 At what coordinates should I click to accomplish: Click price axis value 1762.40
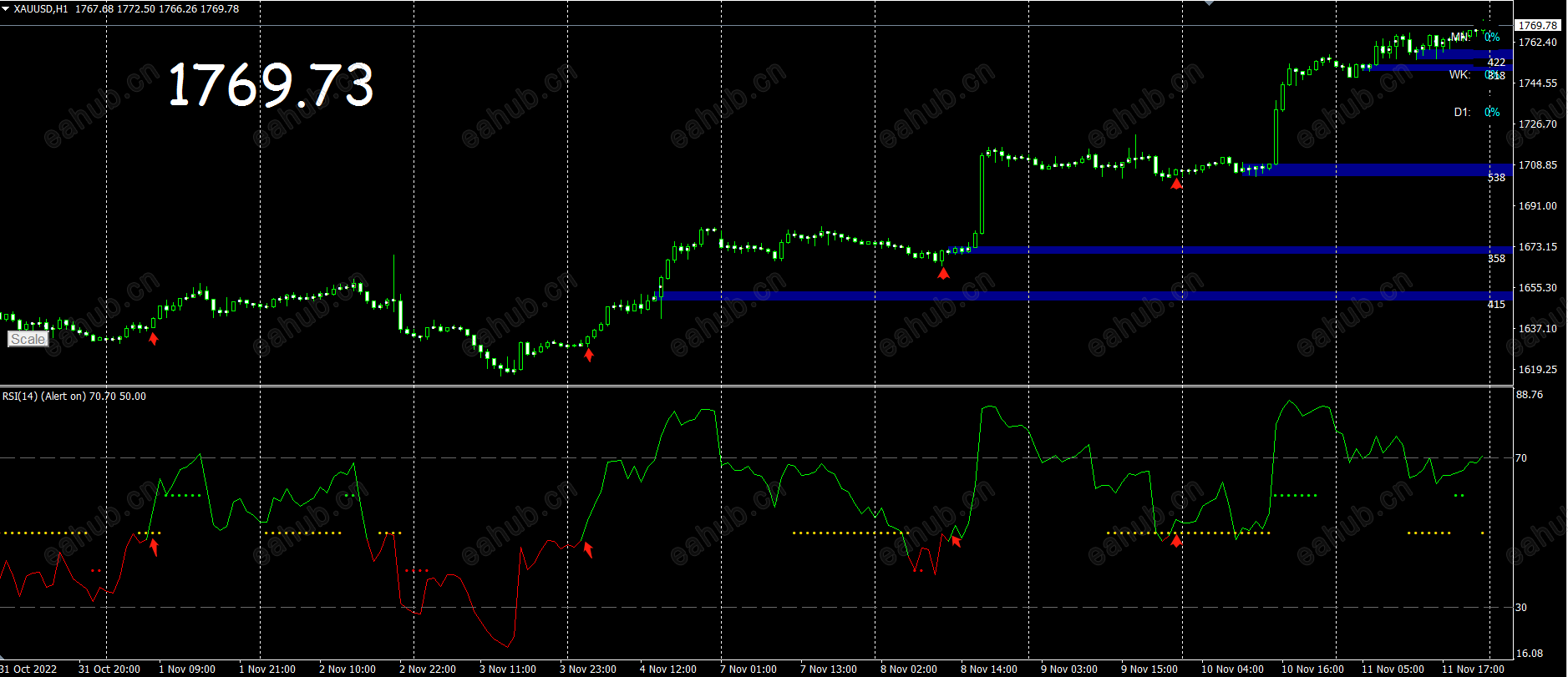click(x=1538, y=42)
